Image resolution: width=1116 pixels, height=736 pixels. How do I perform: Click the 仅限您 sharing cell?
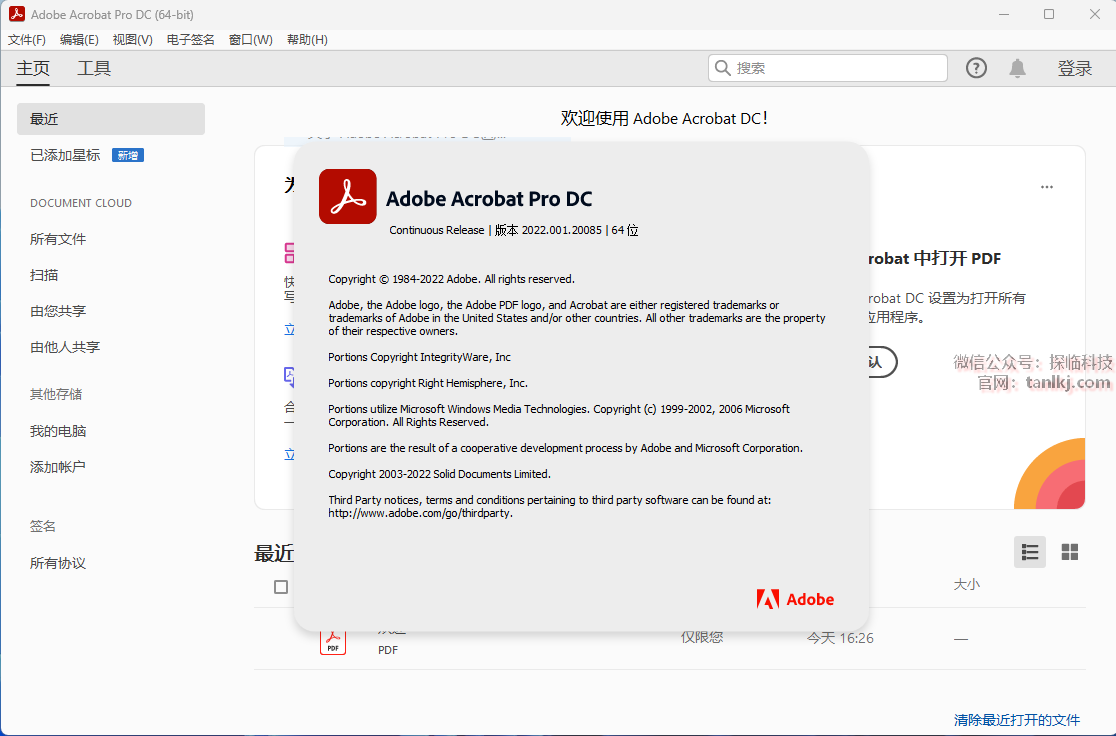702,638
